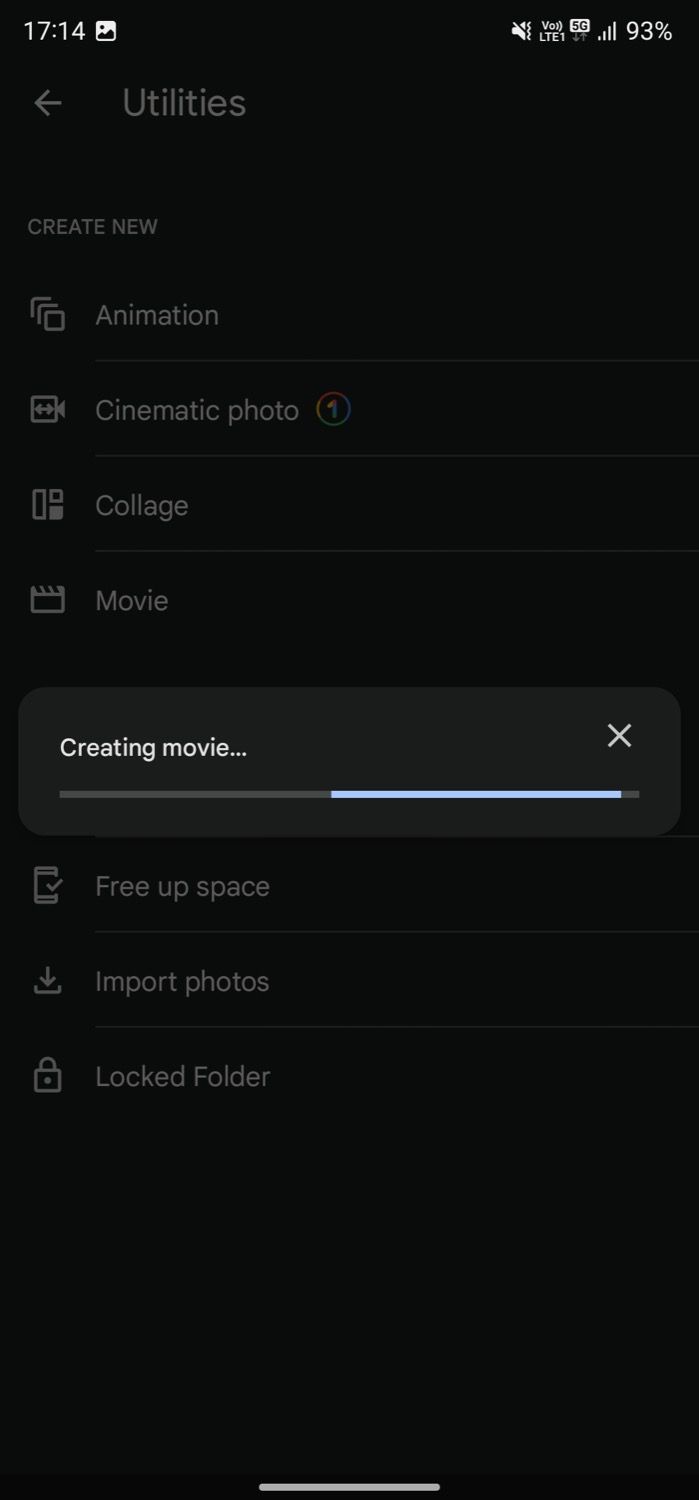Tap the Collage grid icon
The image size is (699, 1500).
46,505
